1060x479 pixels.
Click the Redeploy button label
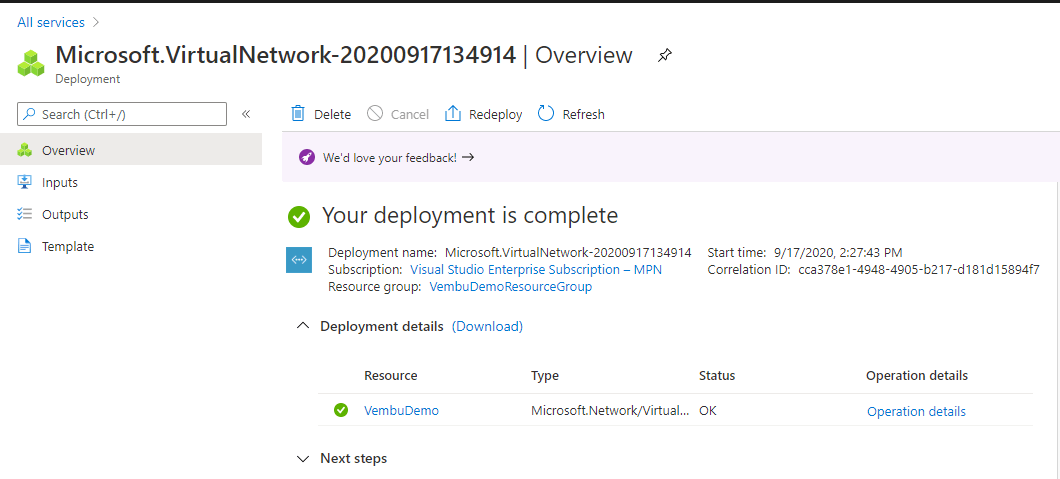pyautogui.click(x=496, y=114)
